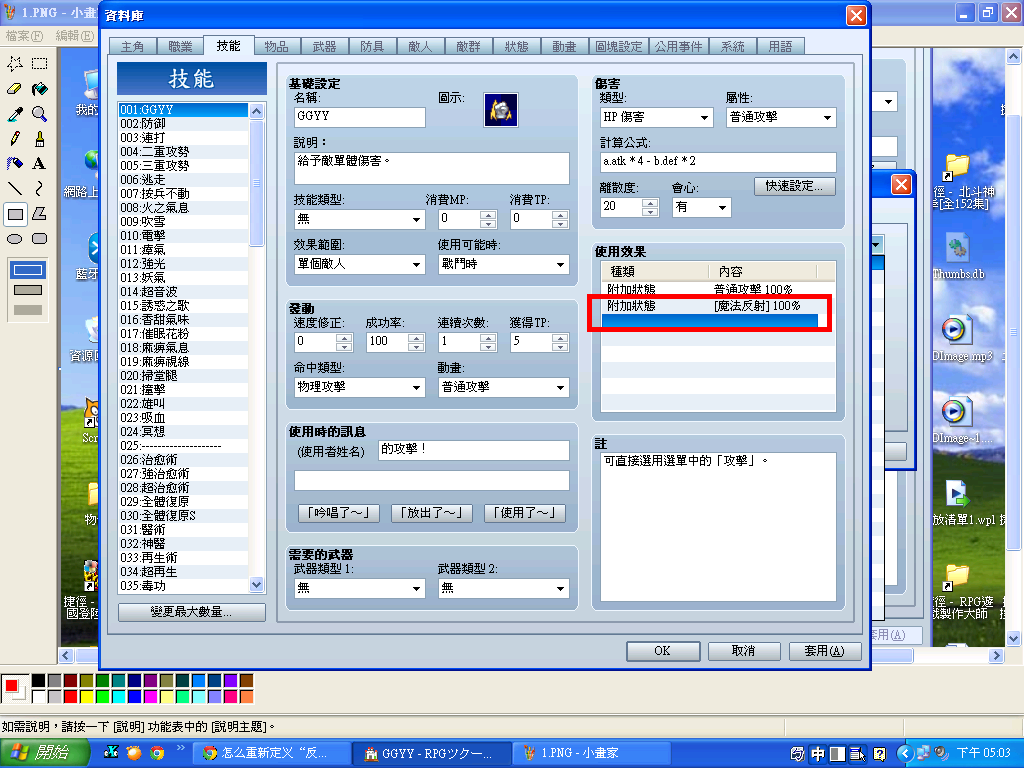This screenshot has height=768, width=1024.
Task: Choose the Fill With Color bucket tool
Action: [40, 89]
